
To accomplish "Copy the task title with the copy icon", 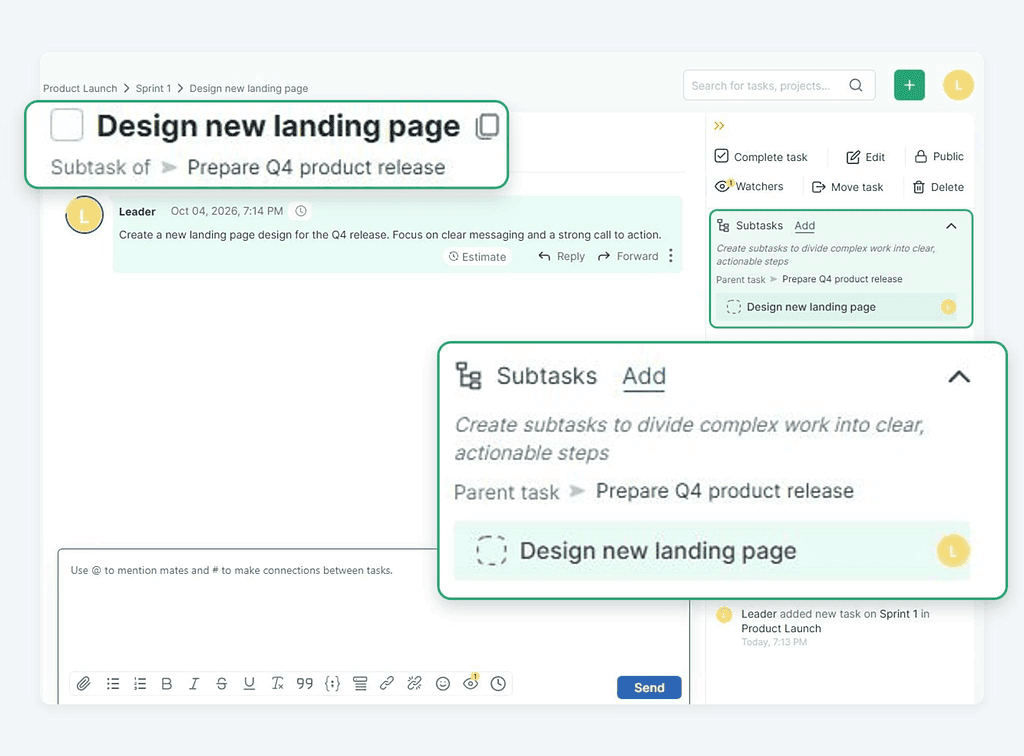I will [487, 126].
